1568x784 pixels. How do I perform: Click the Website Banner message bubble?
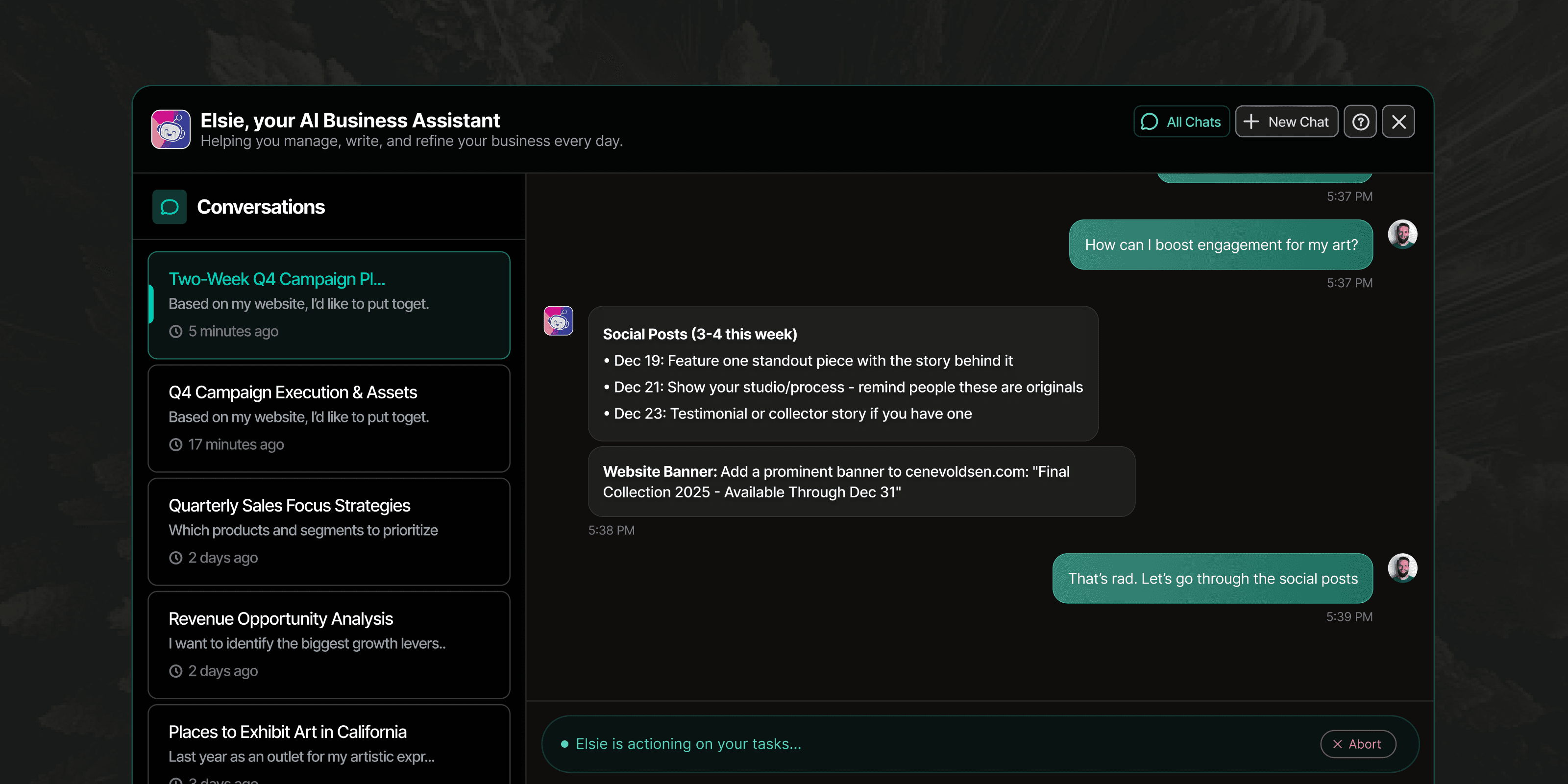(x=861, y=482)
